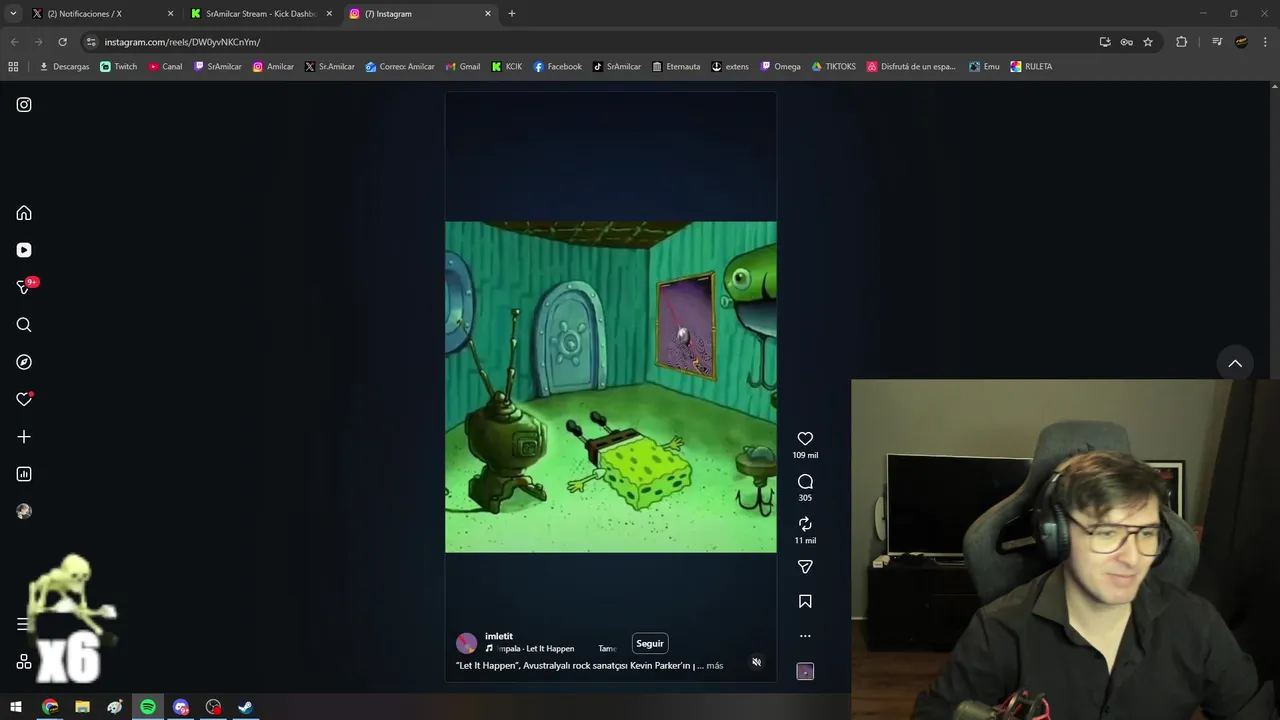Open the dashboard chart icon in sidebar
Image resolution: width=1280 pixels, height=720 pixels.
pyautogui.click(x=24, y=474)
